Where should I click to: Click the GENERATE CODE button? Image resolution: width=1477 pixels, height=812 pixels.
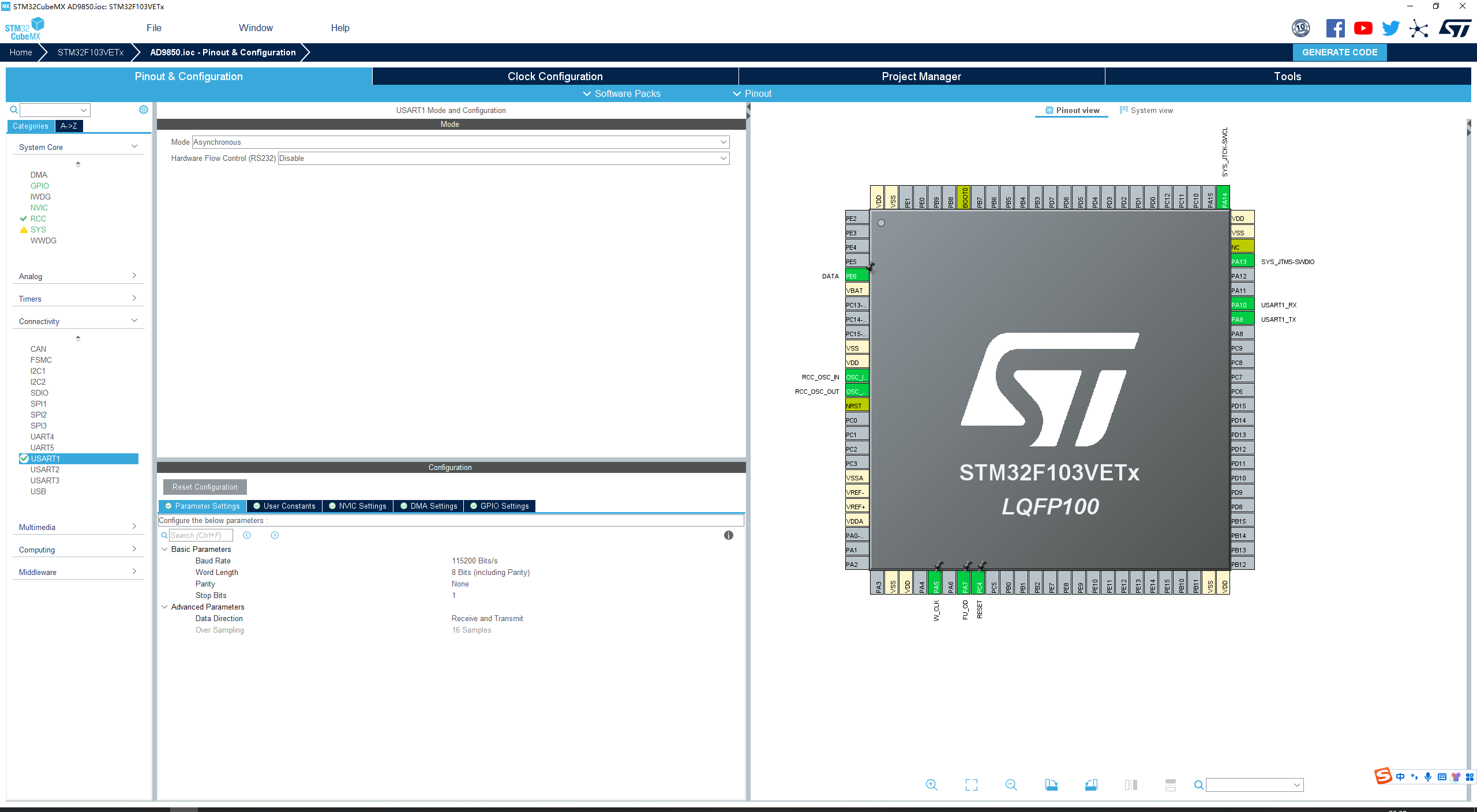pyautogui.click(x=1340, y=52)
